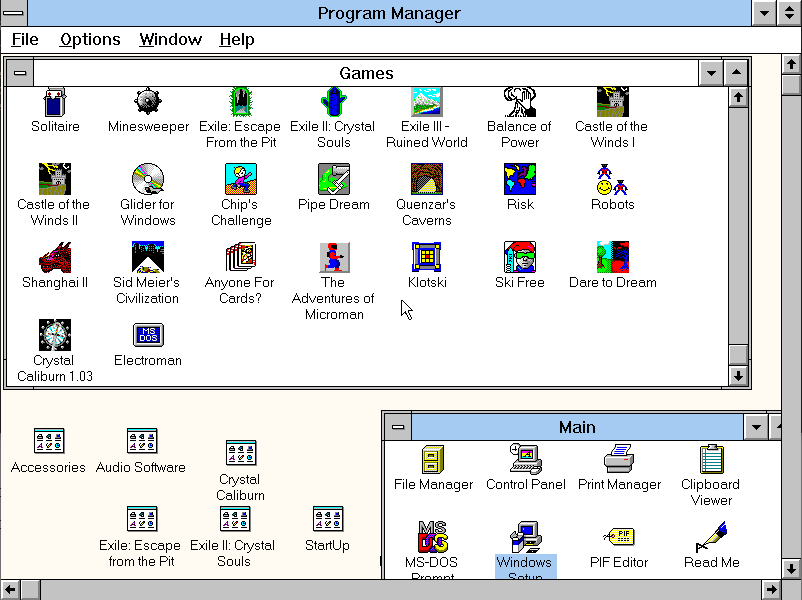Select the Robots game icon
The height and width of the screenshot is (600, 802).
[x=612, y=179]
